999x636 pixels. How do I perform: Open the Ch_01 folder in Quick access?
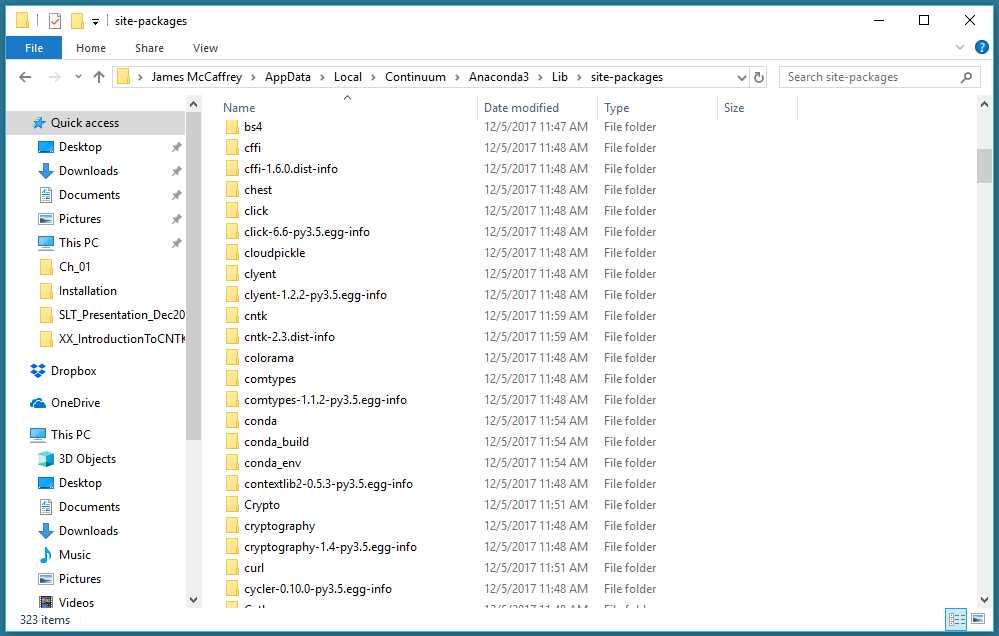click(x=75, y=266)
